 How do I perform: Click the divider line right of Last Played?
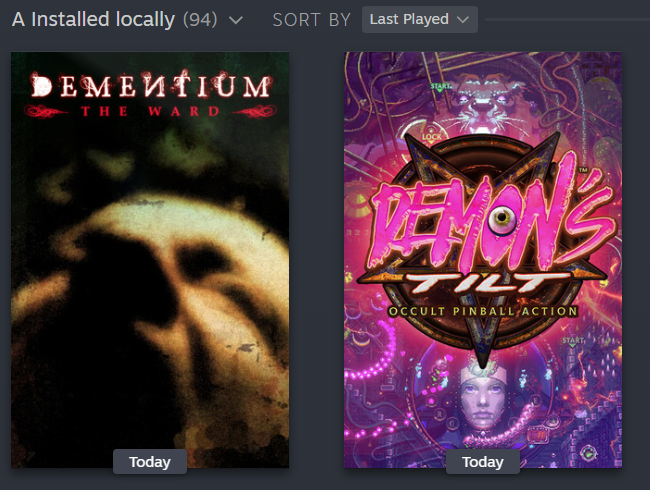click(x=567, y=19)
